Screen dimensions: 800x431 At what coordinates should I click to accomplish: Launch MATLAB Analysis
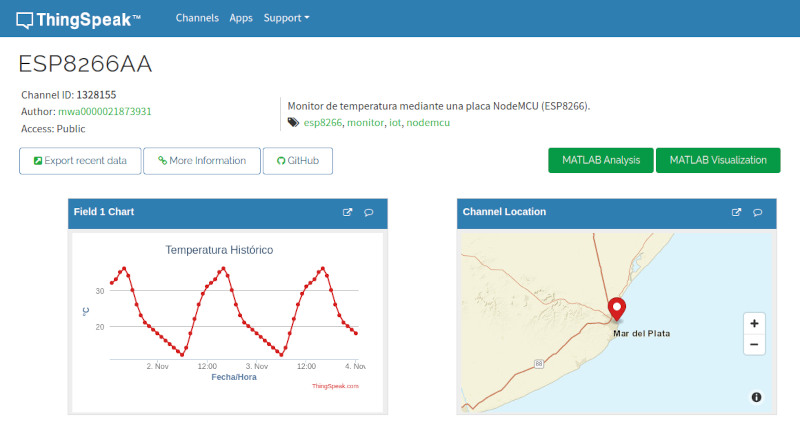[601, 160]
